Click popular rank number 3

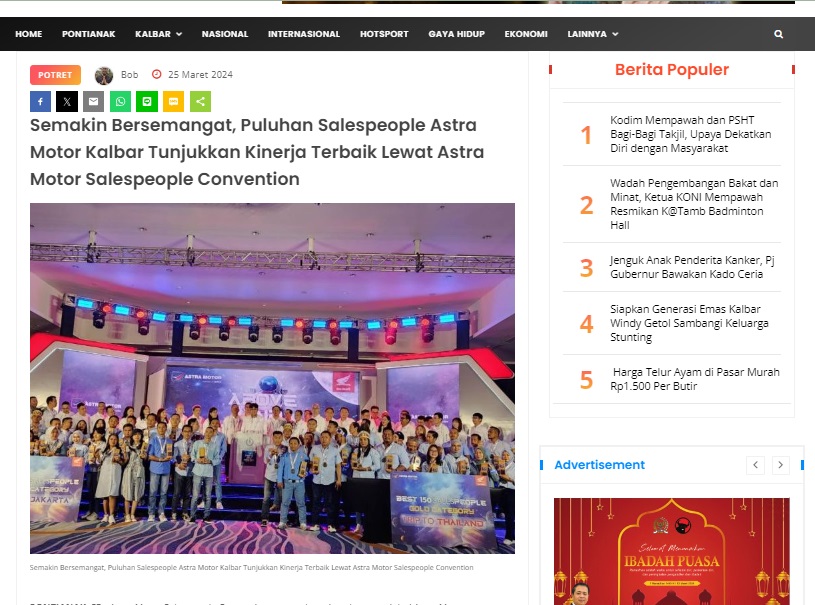(586, 268)
